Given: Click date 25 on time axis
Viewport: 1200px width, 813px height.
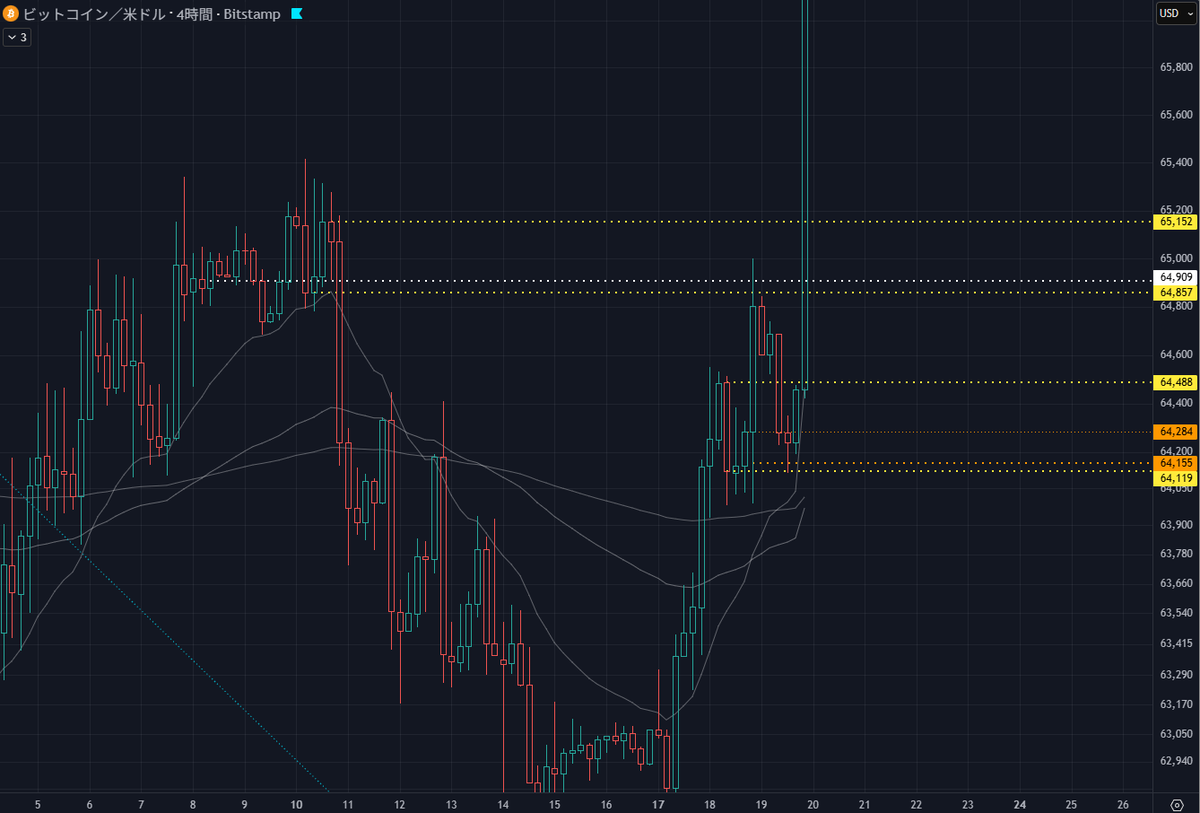Looking at the screenshot, I should pos(1072,803).
